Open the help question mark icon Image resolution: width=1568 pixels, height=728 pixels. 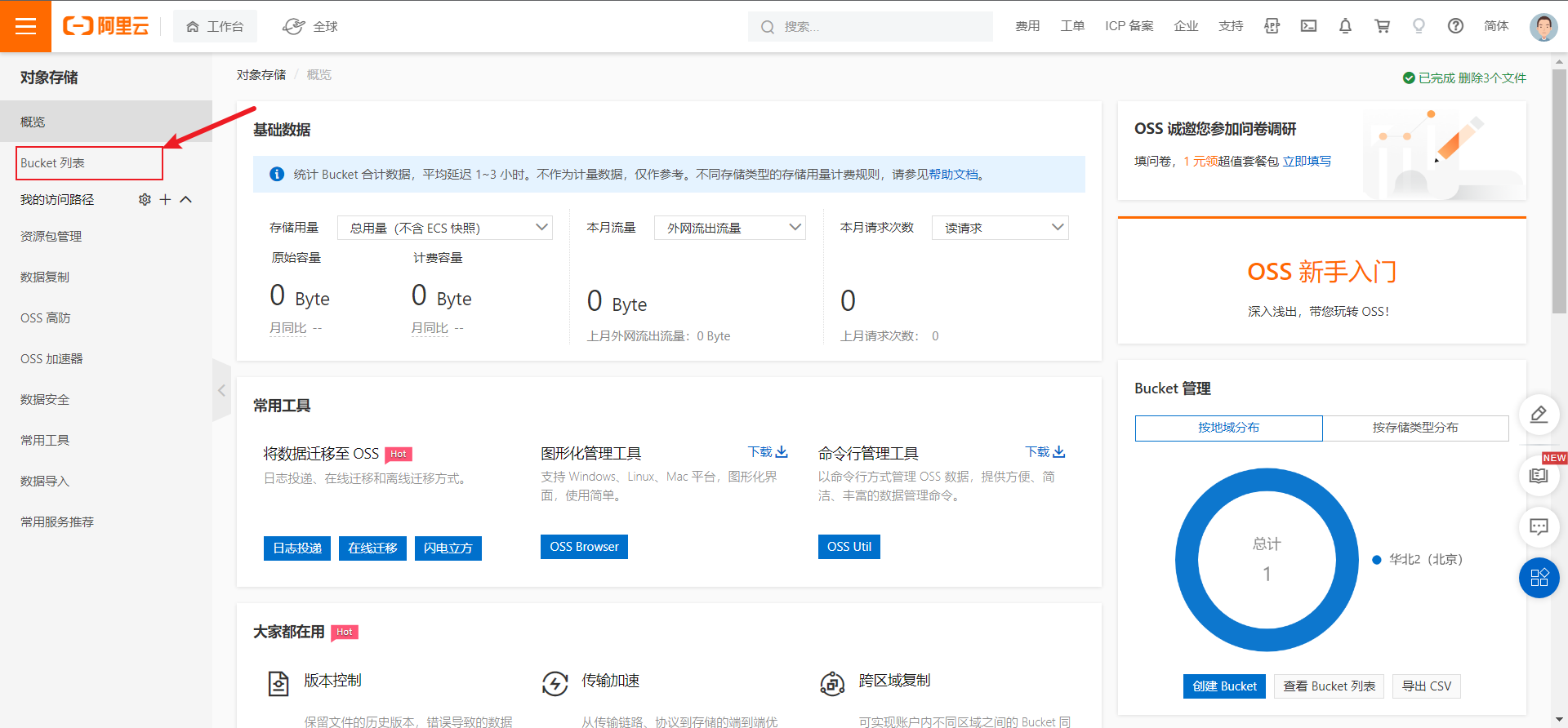point(1455,26)
